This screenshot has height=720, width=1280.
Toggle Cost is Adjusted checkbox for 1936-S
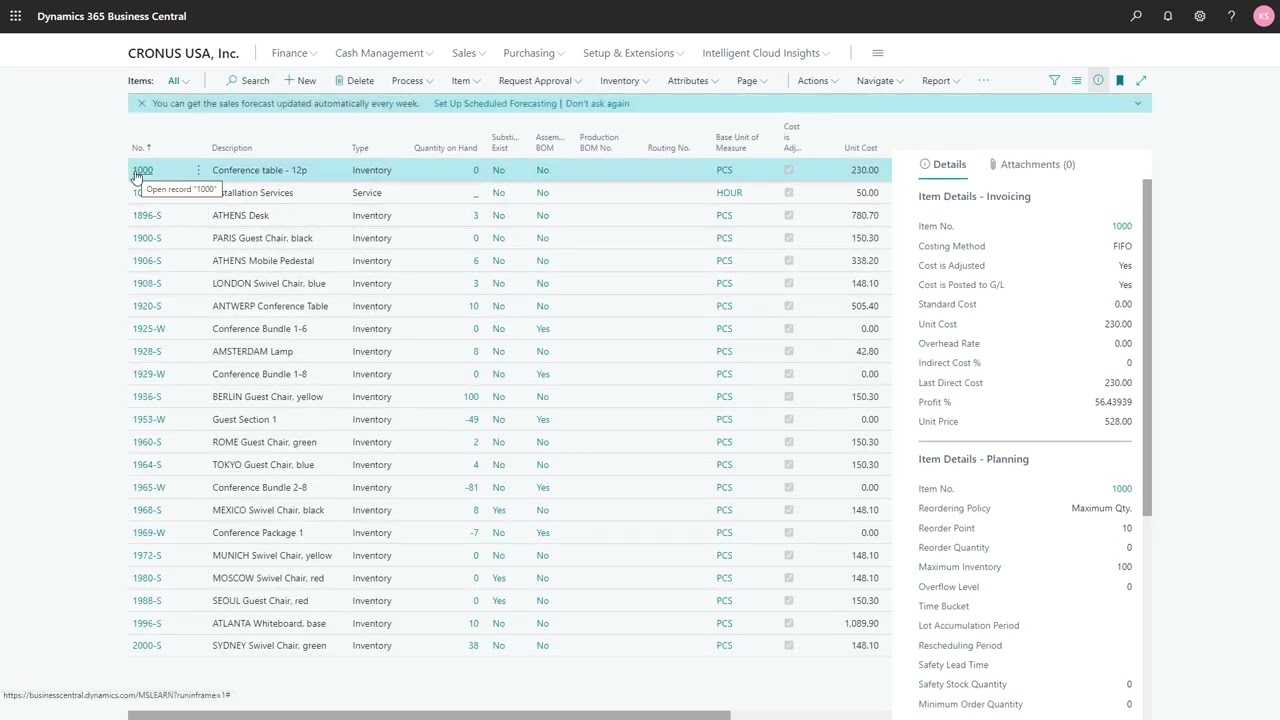point(789,397)
